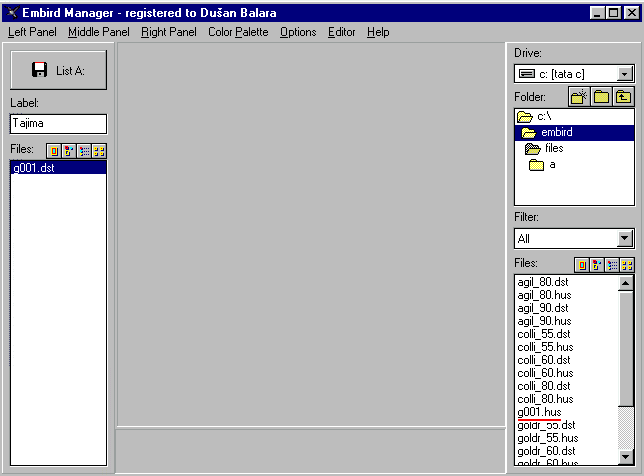Viewport: 644px width, 476px height.
Task: Click left panel single-design view icon
Action: tap(53, 151)
